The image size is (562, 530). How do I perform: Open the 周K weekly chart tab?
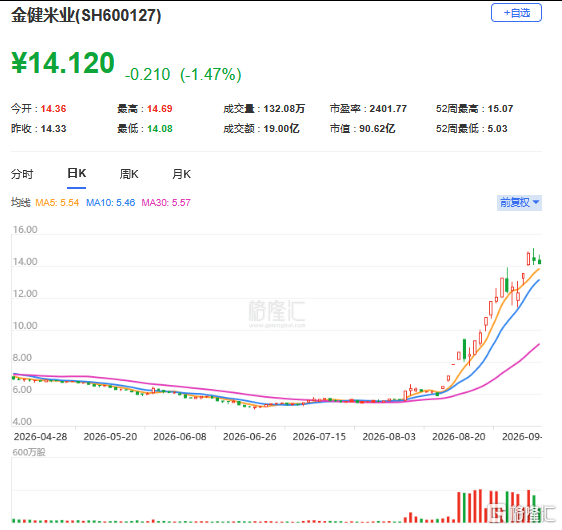pos(129,174)
